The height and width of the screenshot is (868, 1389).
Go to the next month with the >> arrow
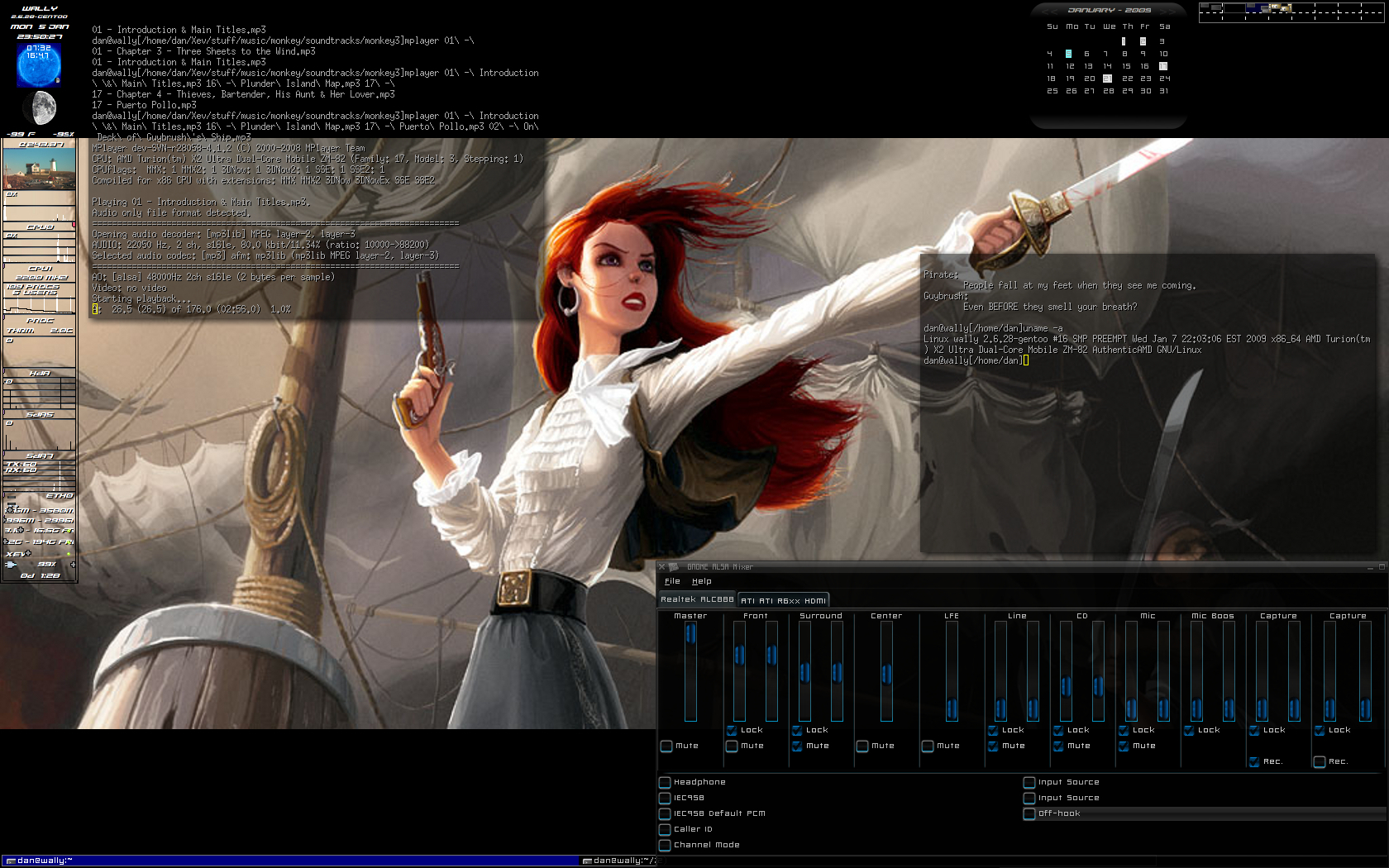tap(1167, 11)
